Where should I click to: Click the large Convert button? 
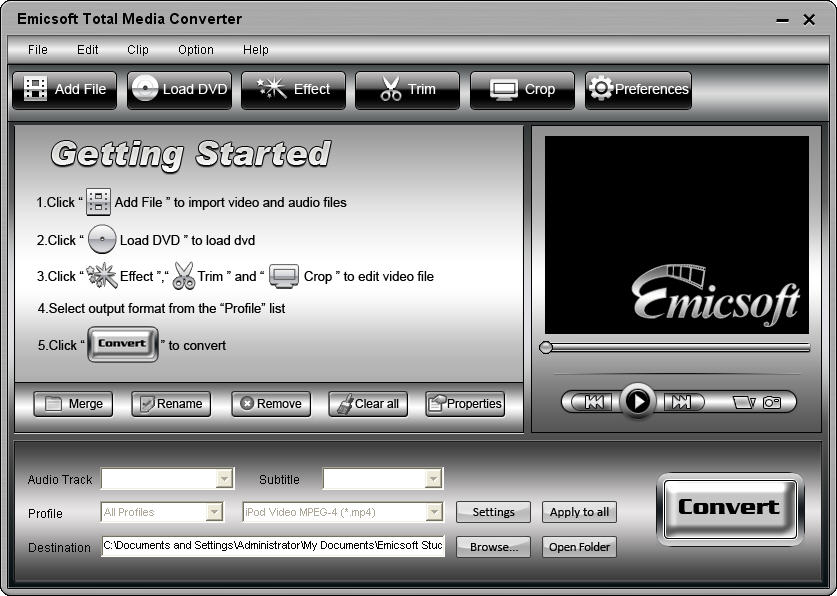730,509
